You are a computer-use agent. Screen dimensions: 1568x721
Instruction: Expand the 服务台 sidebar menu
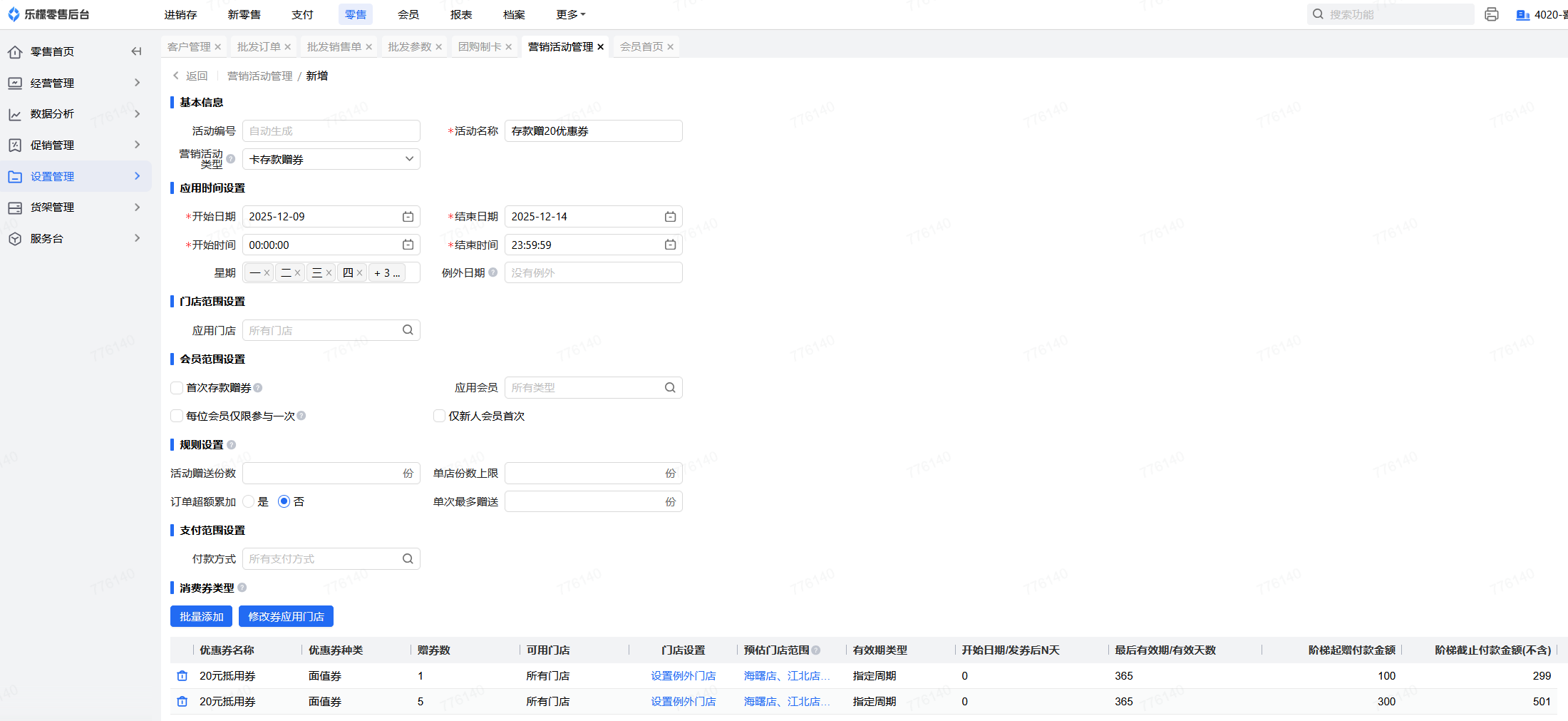click(76, 238)
